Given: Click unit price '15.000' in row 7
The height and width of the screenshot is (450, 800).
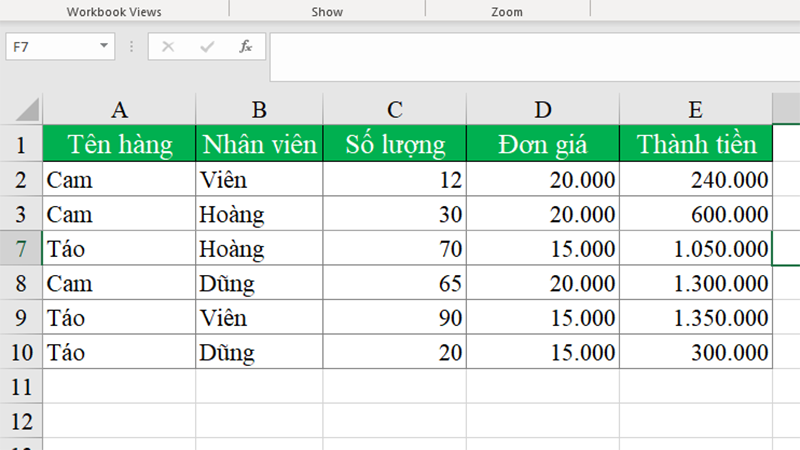Looking at the screenshot, I should pos(543,248).
